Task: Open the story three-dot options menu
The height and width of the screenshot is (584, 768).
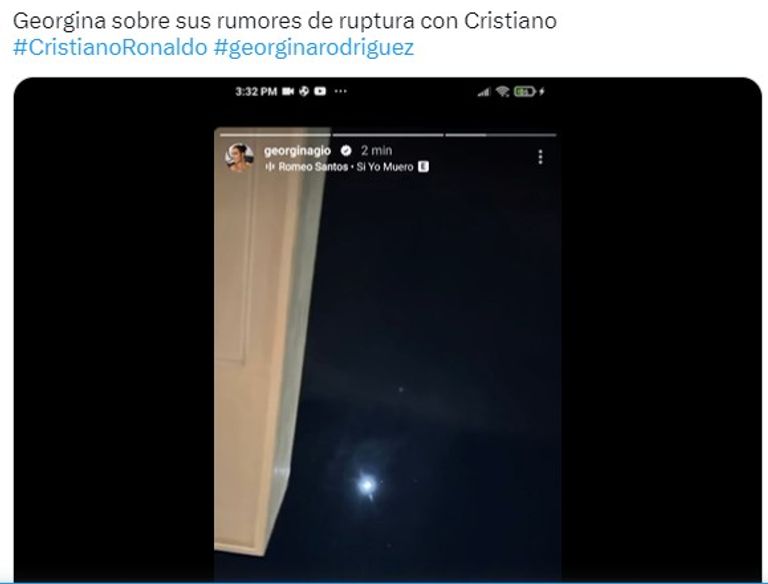Action: (540, 157)
